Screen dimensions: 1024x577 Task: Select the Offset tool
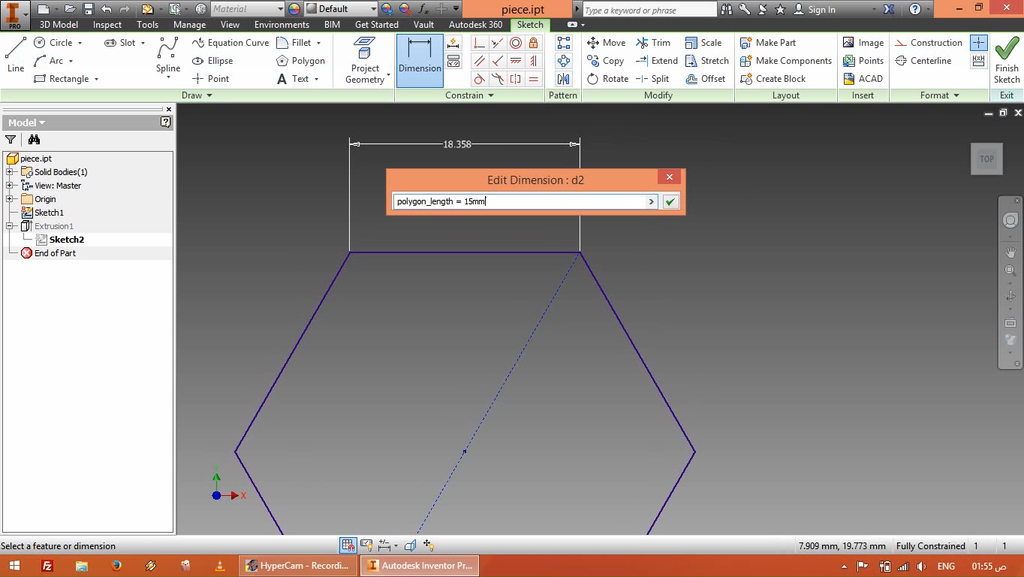tap(705, 78)
